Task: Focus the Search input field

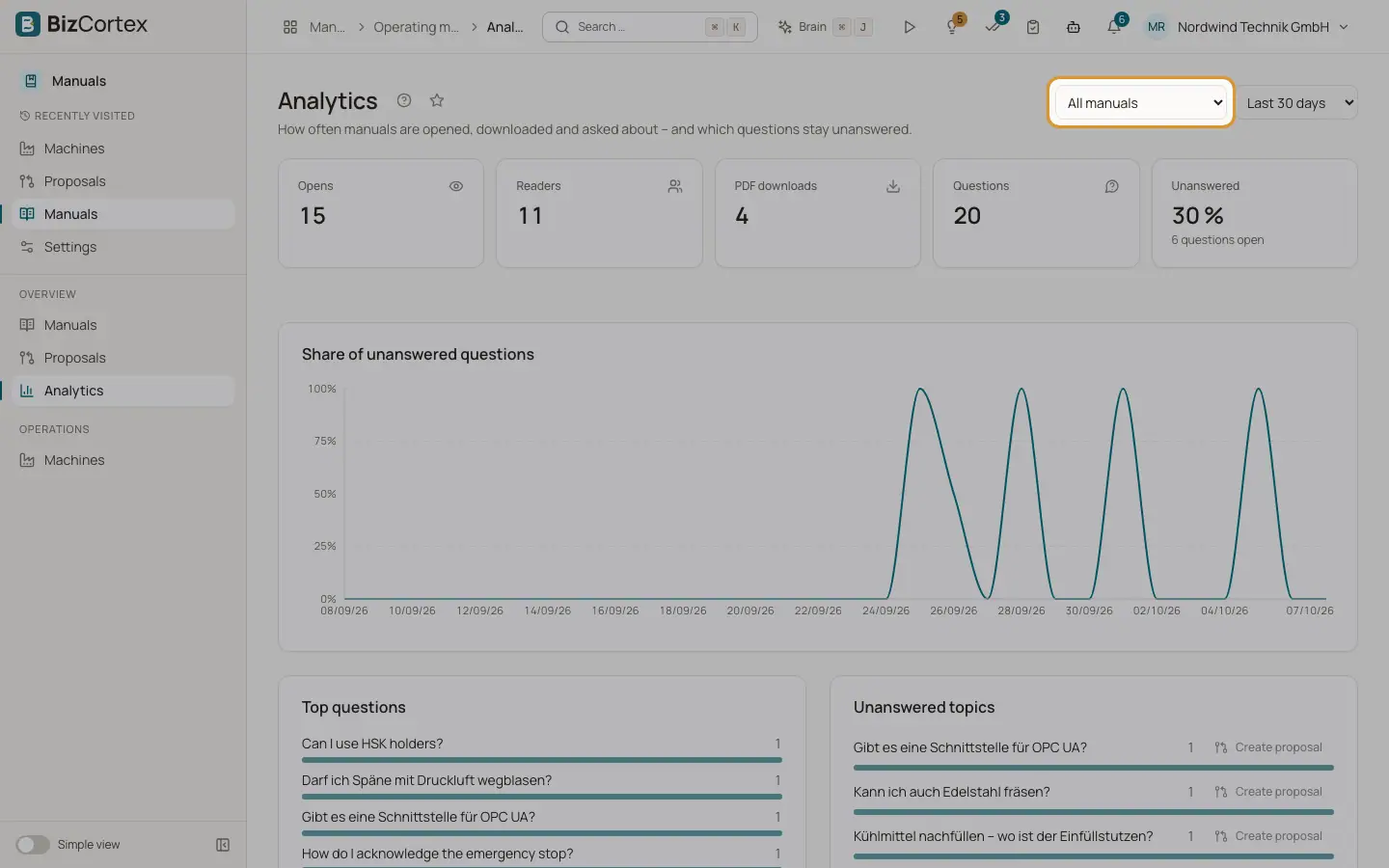Action: tap(650, 27)
